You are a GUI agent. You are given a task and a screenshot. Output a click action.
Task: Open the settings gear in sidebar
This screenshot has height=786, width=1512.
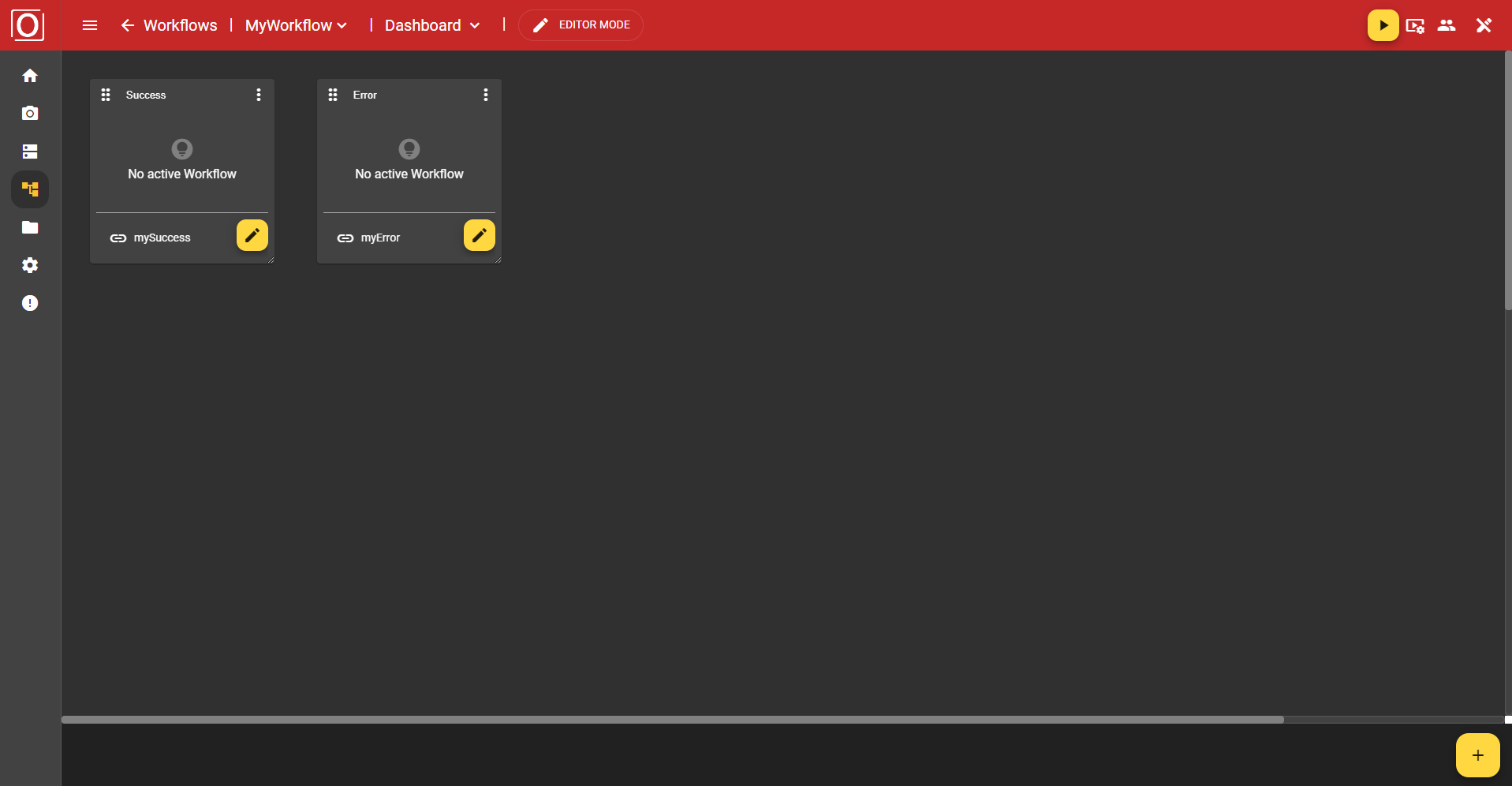[x=29, y=265]
